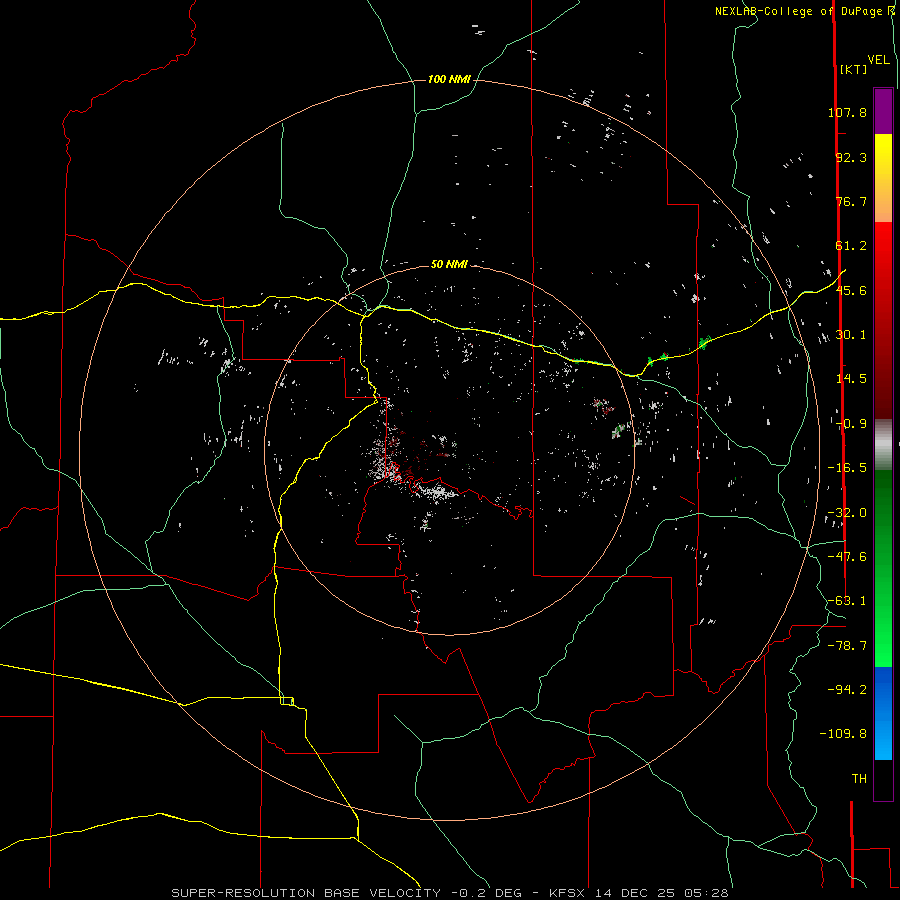Click the 76.7 value on the velocity scale
This screenshot has width=900, height=900.
851,201
